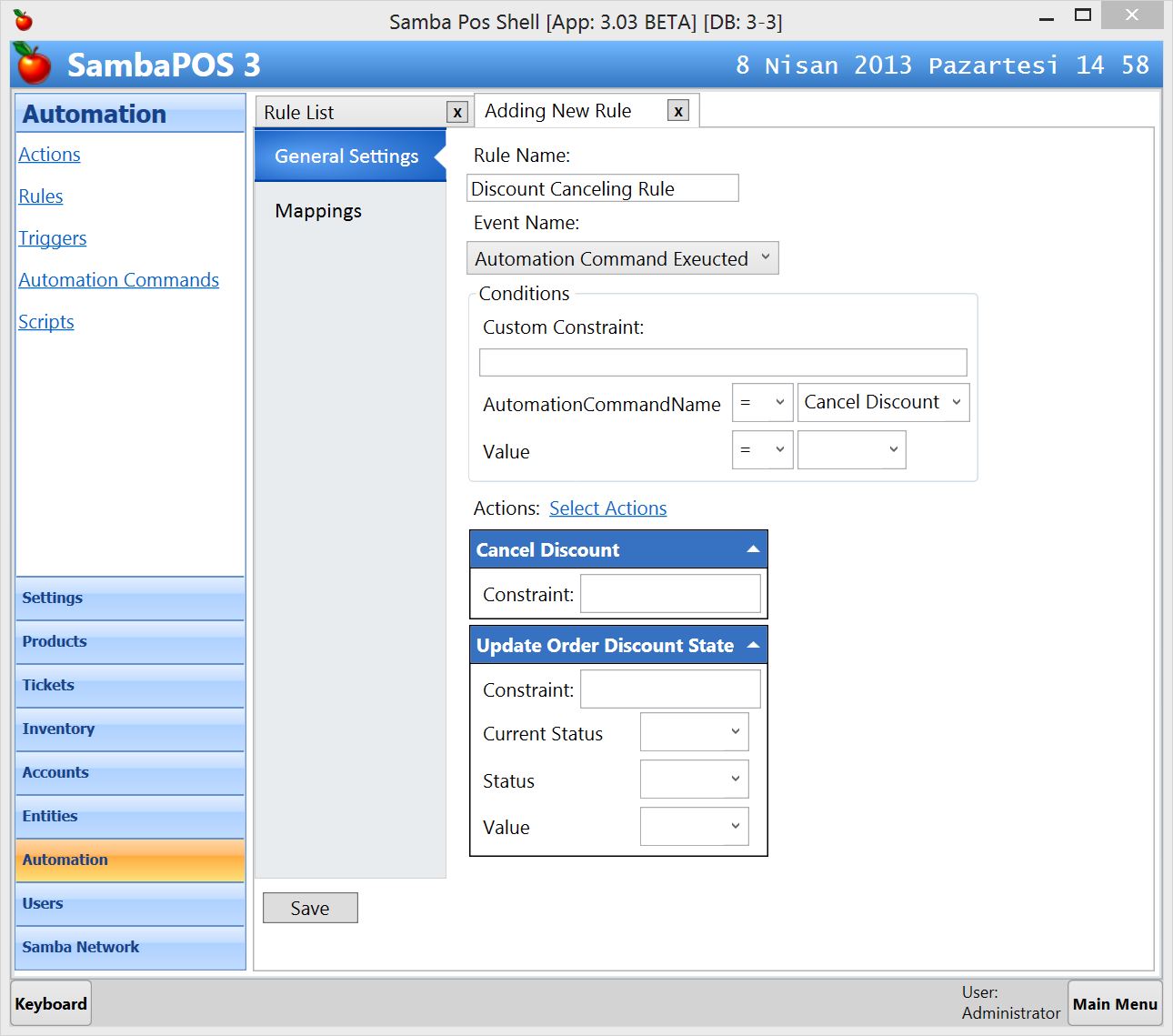Collapse the Cancel Discount action panel
Viewport: 1173px width, 1036px height.
click(752, 549)
